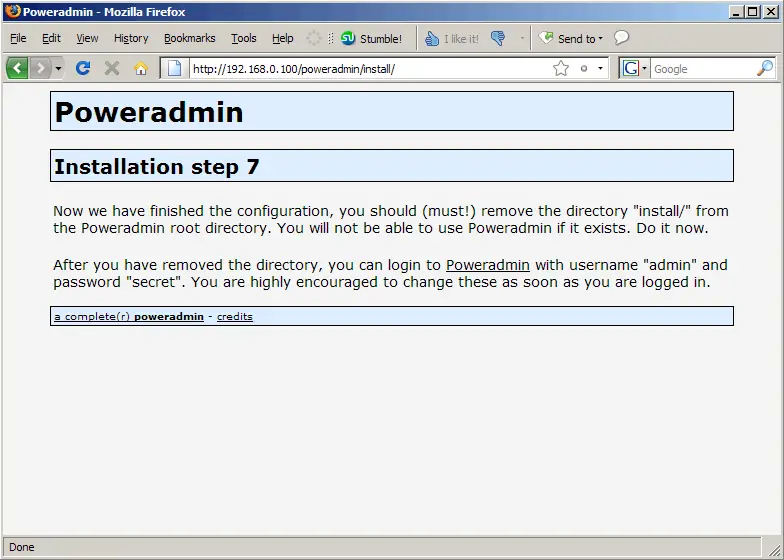This screenshot has width=784, height=560.
Task: Open the Tools menu
Action: click(x=244, y=38)
